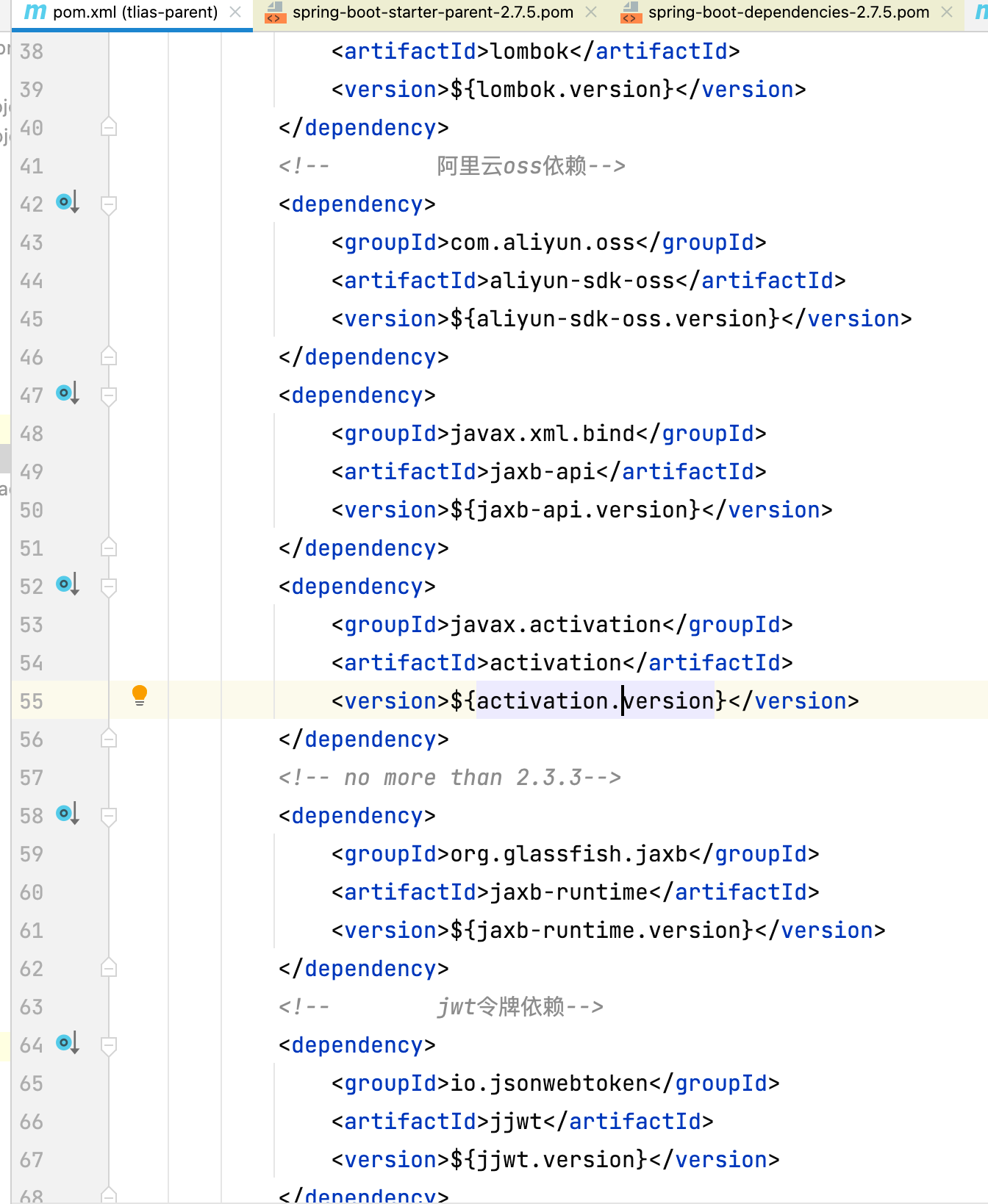This screenshot has width=988, height=1204.
Task: Click the gutter override marker on line 58
Action: 68,814
